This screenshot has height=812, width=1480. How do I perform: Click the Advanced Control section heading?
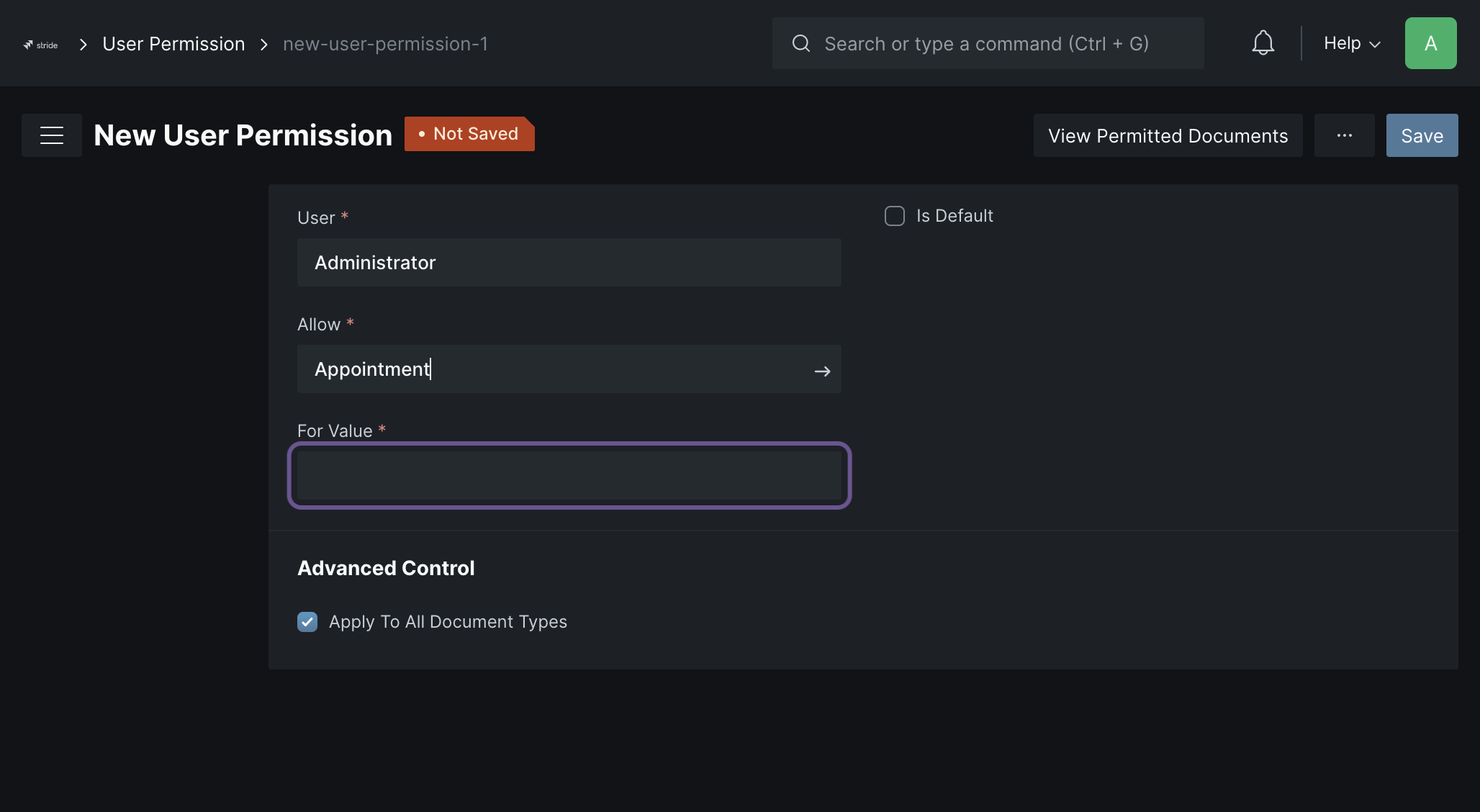[386, 568]
